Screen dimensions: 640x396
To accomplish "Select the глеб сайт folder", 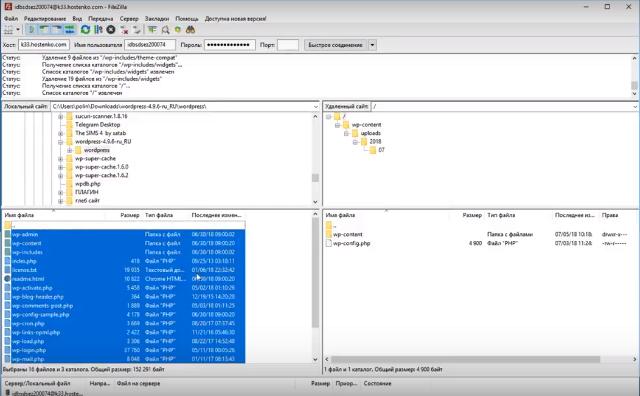I will [x=87, y=201].
